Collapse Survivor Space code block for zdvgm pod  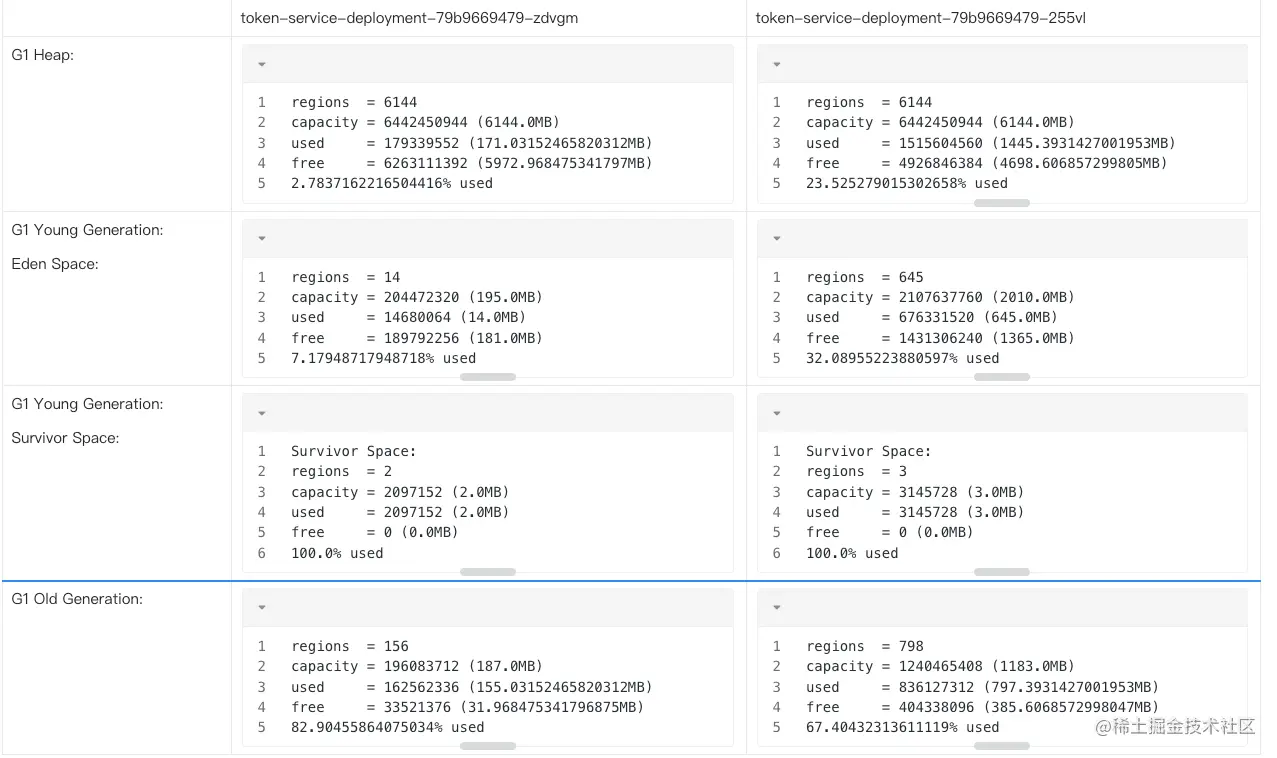262,413
